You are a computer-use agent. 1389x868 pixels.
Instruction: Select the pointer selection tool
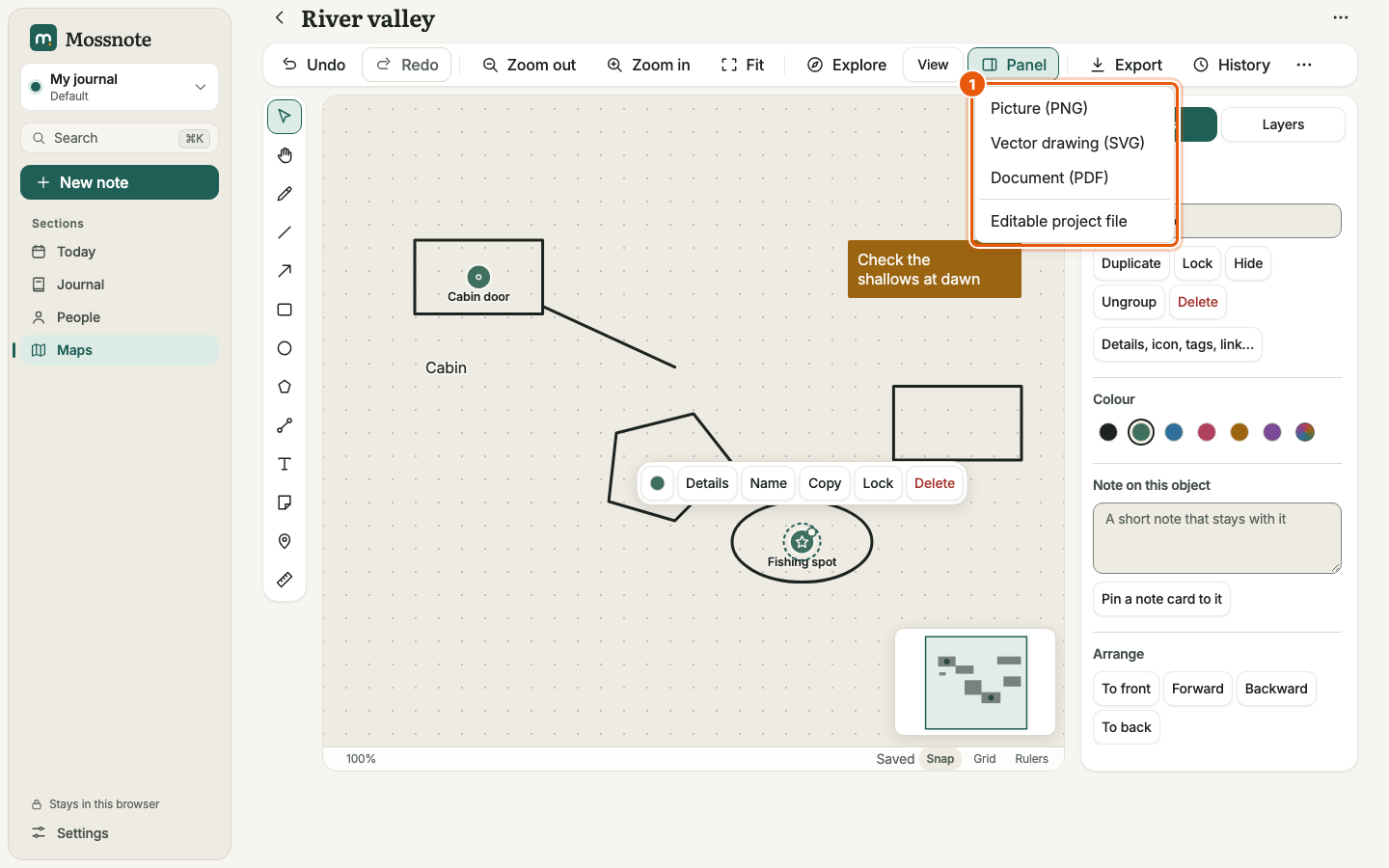click(285, 117)
